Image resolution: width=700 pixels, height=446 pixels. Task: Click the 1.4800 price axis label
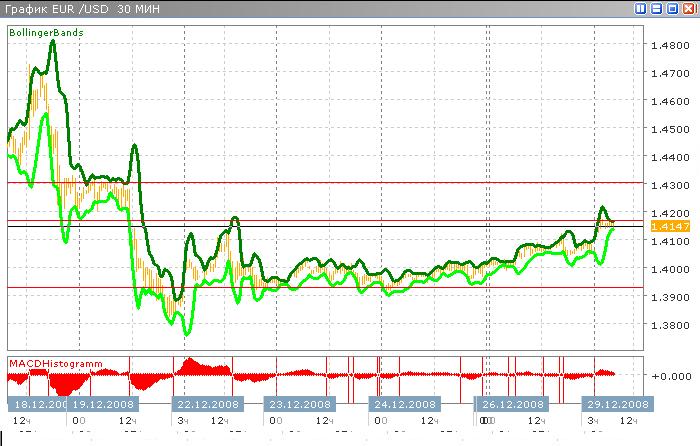[x=668, y=45]
